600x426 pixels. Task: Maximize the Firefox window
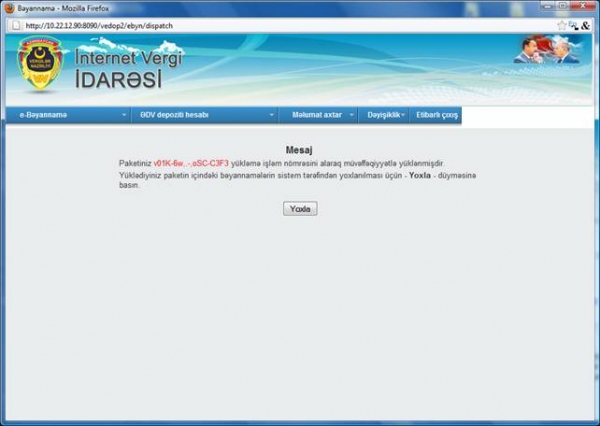[x=564, y=6]
